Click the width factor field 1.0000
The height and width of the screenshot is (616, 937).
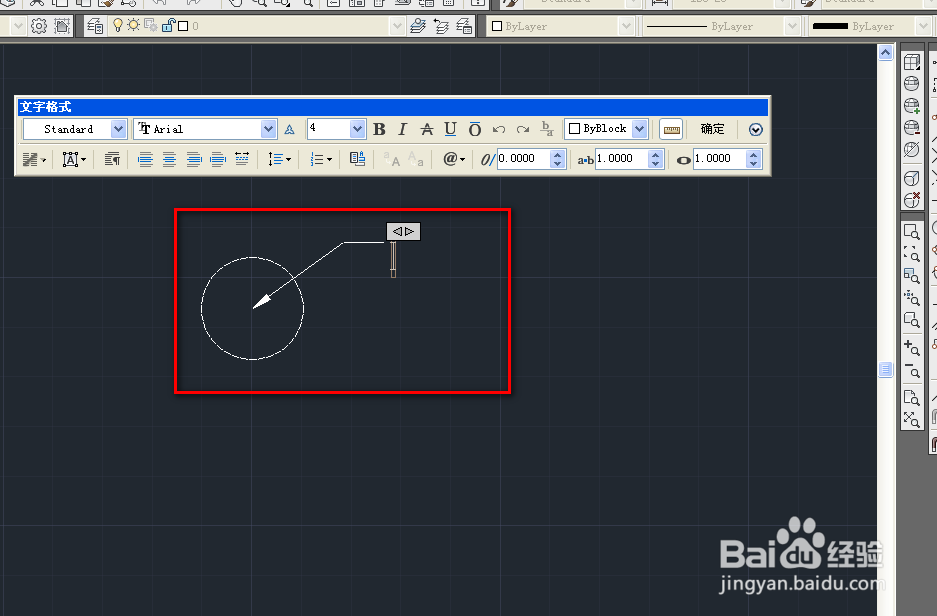tap(719, 159)
